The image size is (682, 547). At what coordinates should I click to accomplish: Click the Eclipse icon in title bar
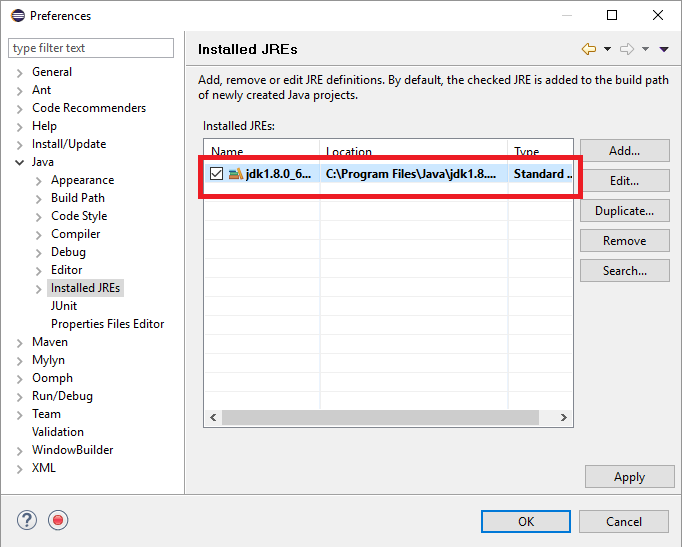coord(18,16)
